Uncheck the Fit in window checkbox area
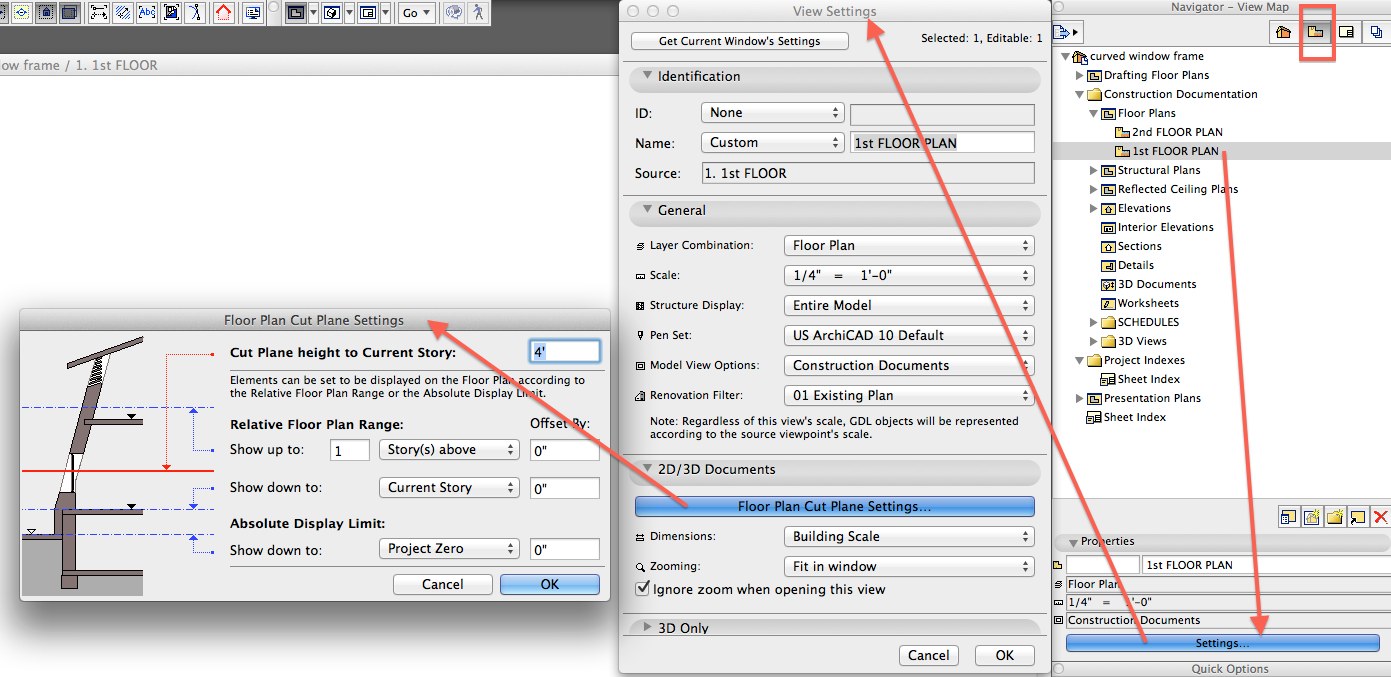1391x677 pixels. (x=908, y=566)
